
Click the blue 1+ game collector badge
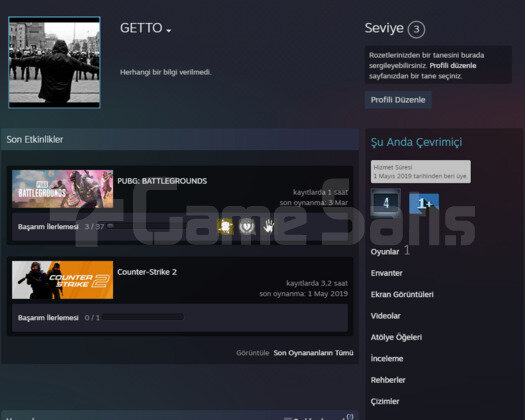pos(424,203)
